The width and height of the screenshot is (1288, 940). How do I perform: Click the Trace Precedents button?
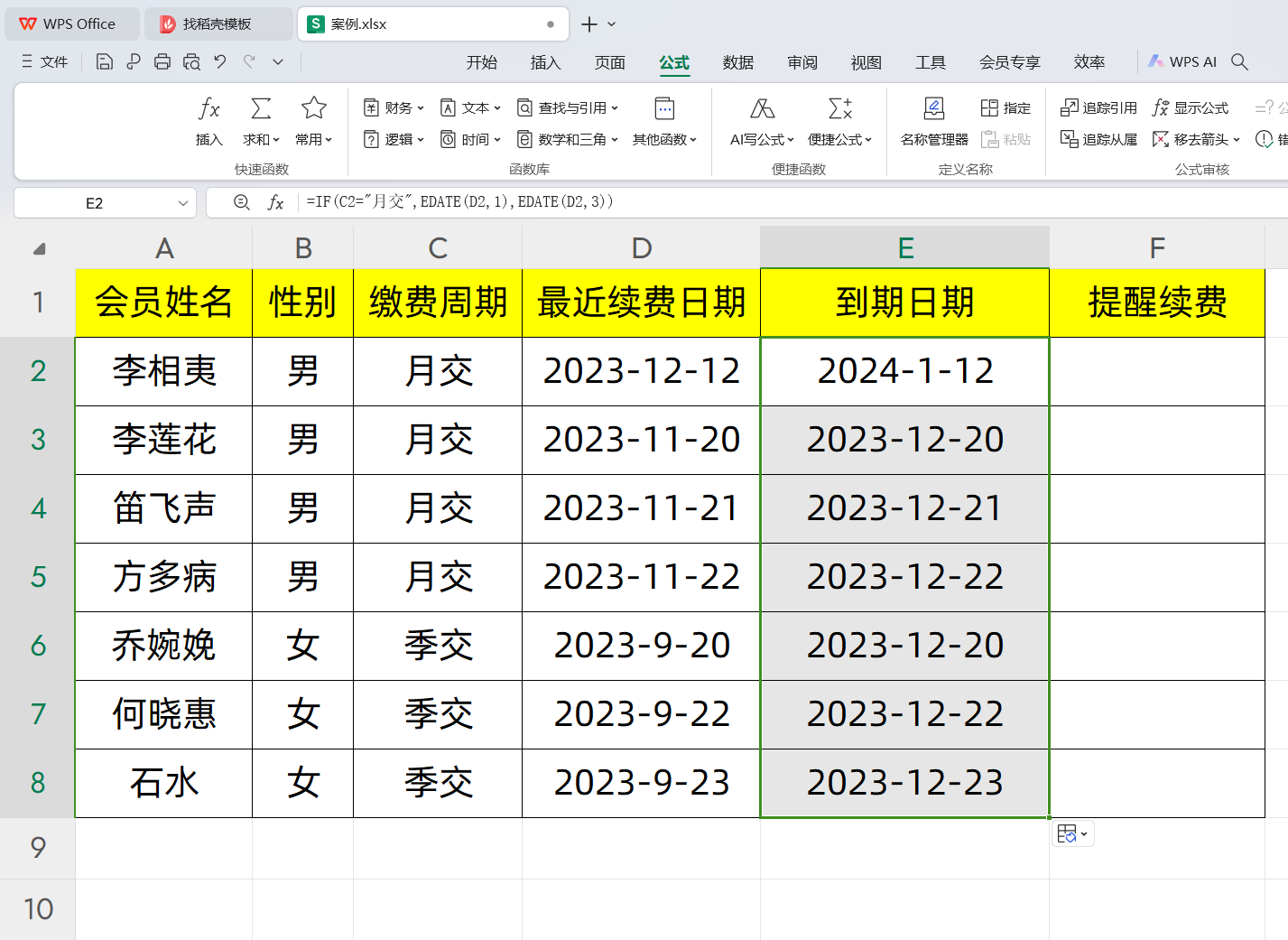[1098, 107]
